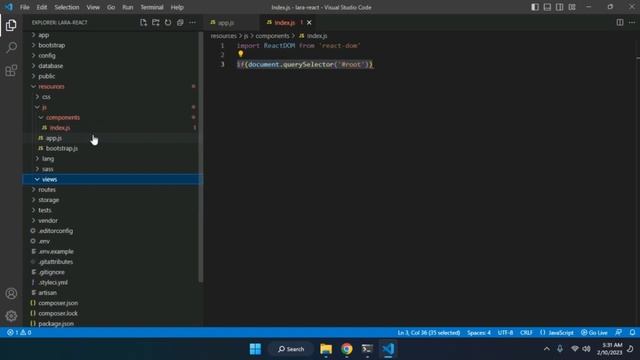Screen dimensions: 640x360
Task: Collapse all folders in Explorer
Action: point(180,22)
